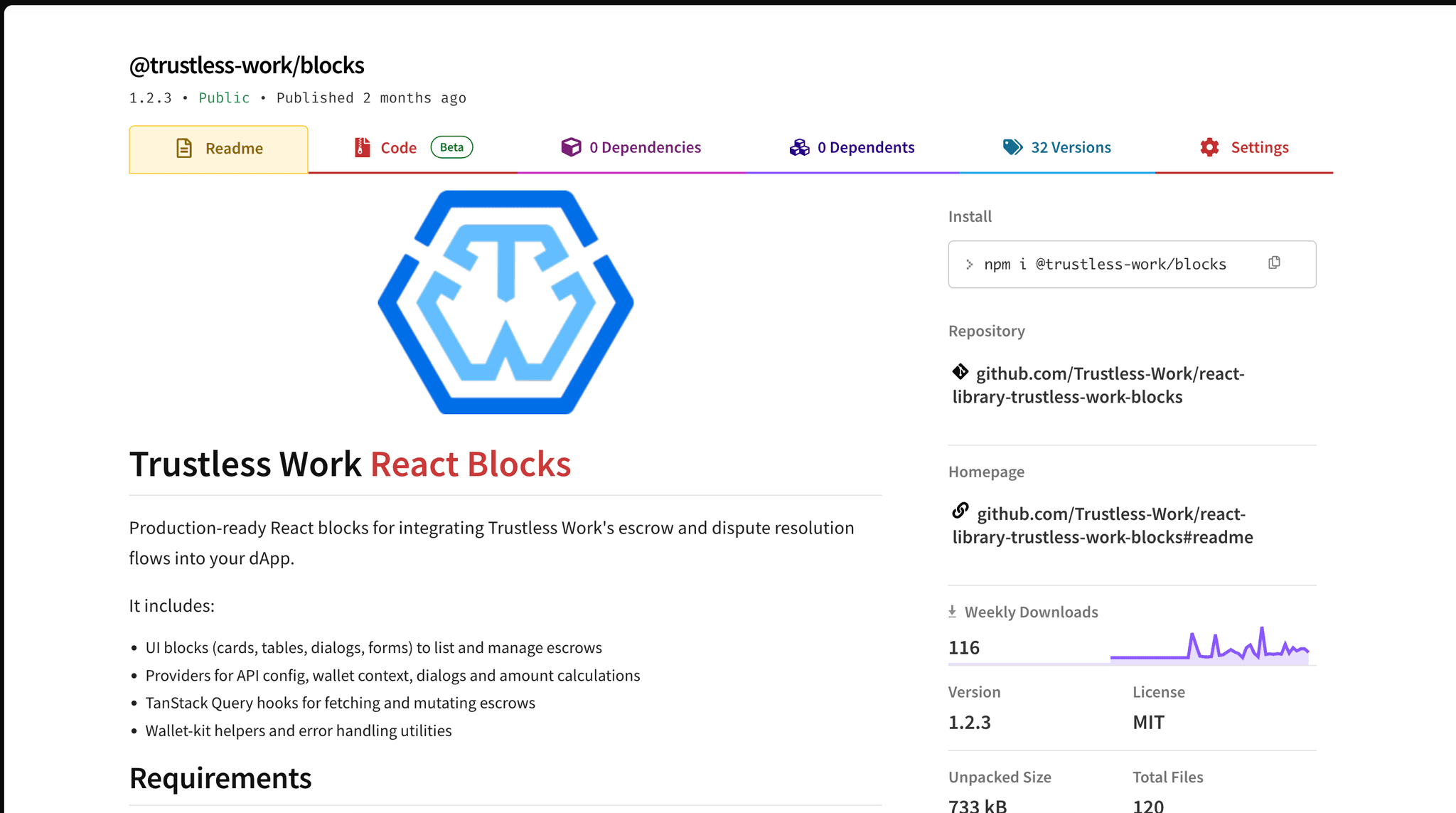Click the homepage chain-link icon
Image resolution: width=1456 pixels, height=813 pixels.
coord(960,511)
